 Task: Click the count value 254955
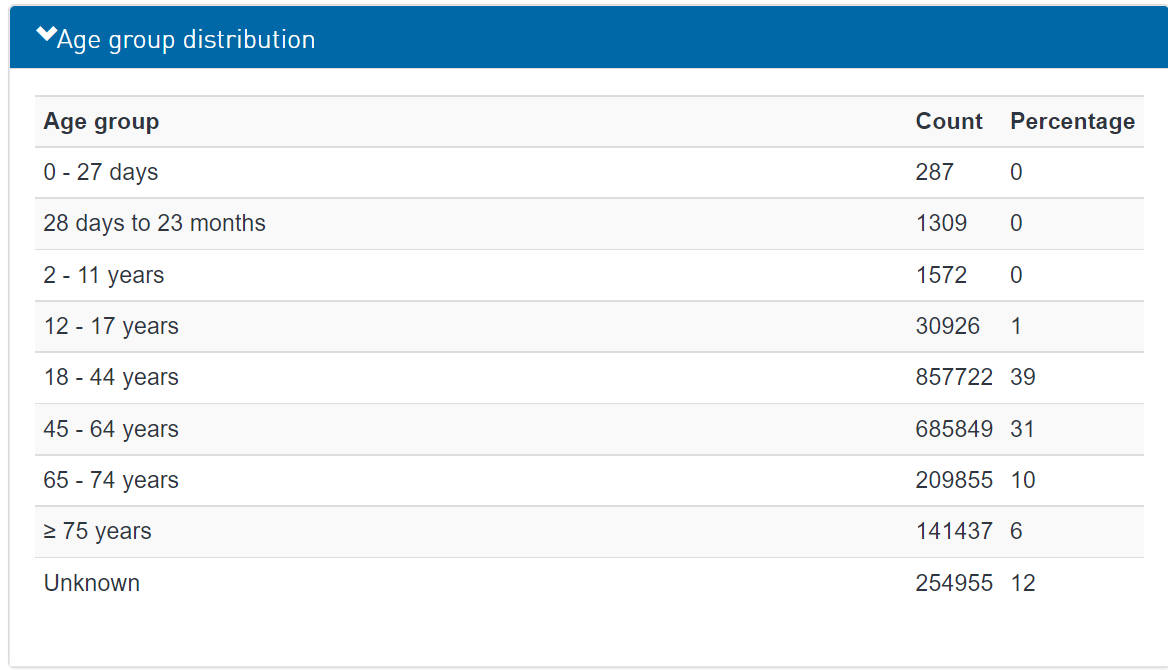point(954,583)
